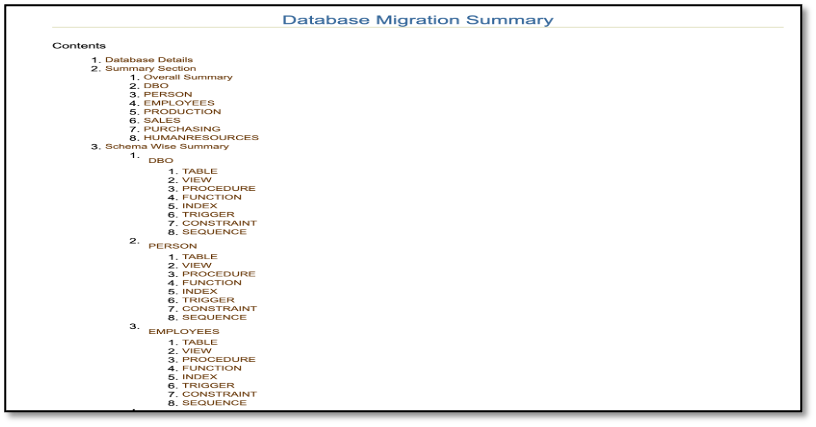
Task: Open PERSON schema heading under Schema Wise Summary
Action: [172, 246]
